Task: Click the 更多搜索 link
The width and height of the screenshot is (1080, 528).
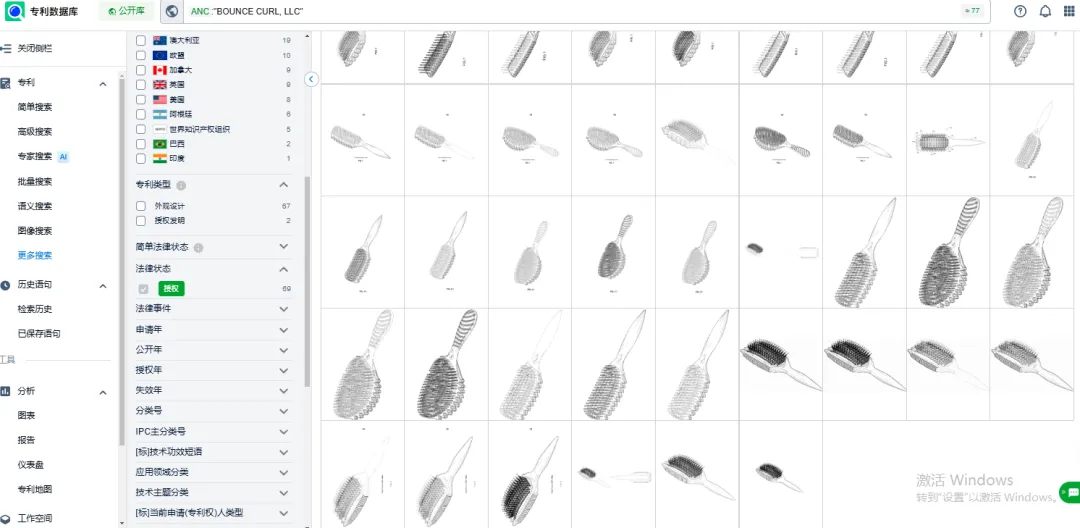Action: (x=35, y=255)
